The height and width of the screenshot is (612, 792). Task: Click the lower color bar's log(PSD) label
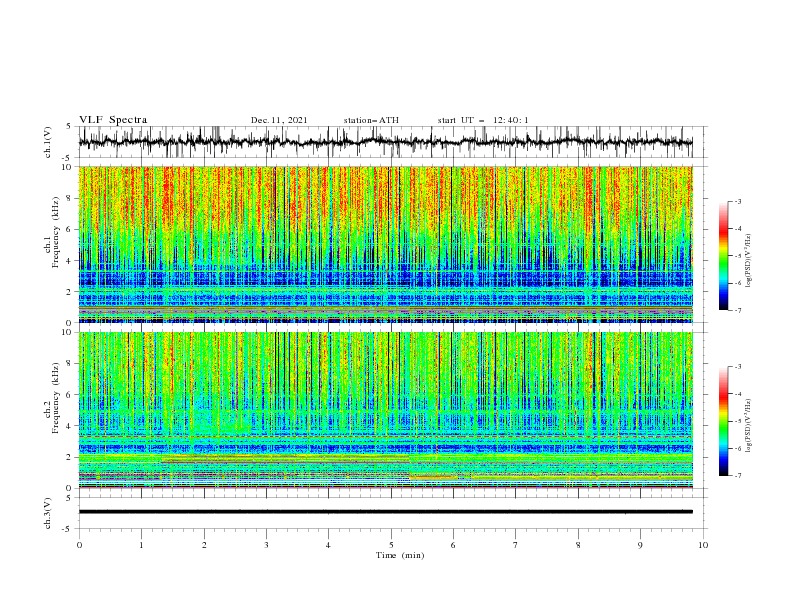click(x=748, y=425)
